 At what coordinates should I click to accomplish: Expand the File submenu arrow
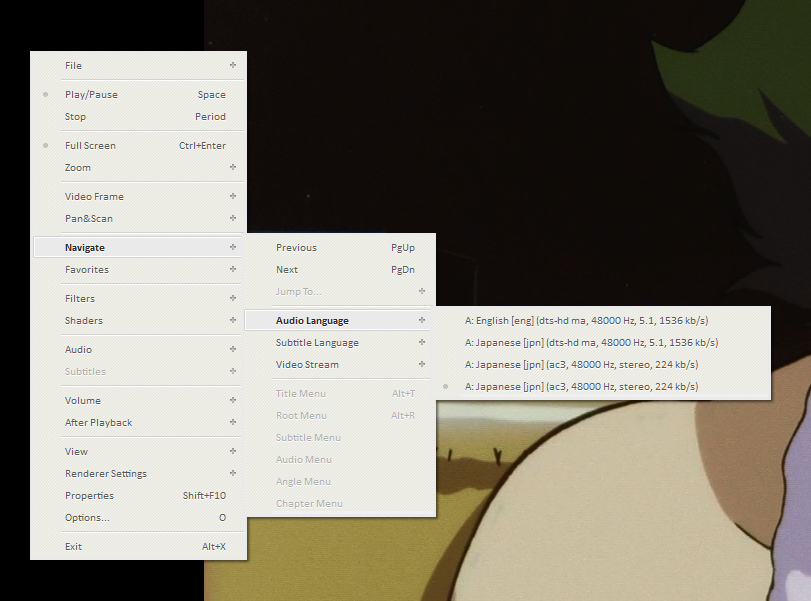point(232,66)
